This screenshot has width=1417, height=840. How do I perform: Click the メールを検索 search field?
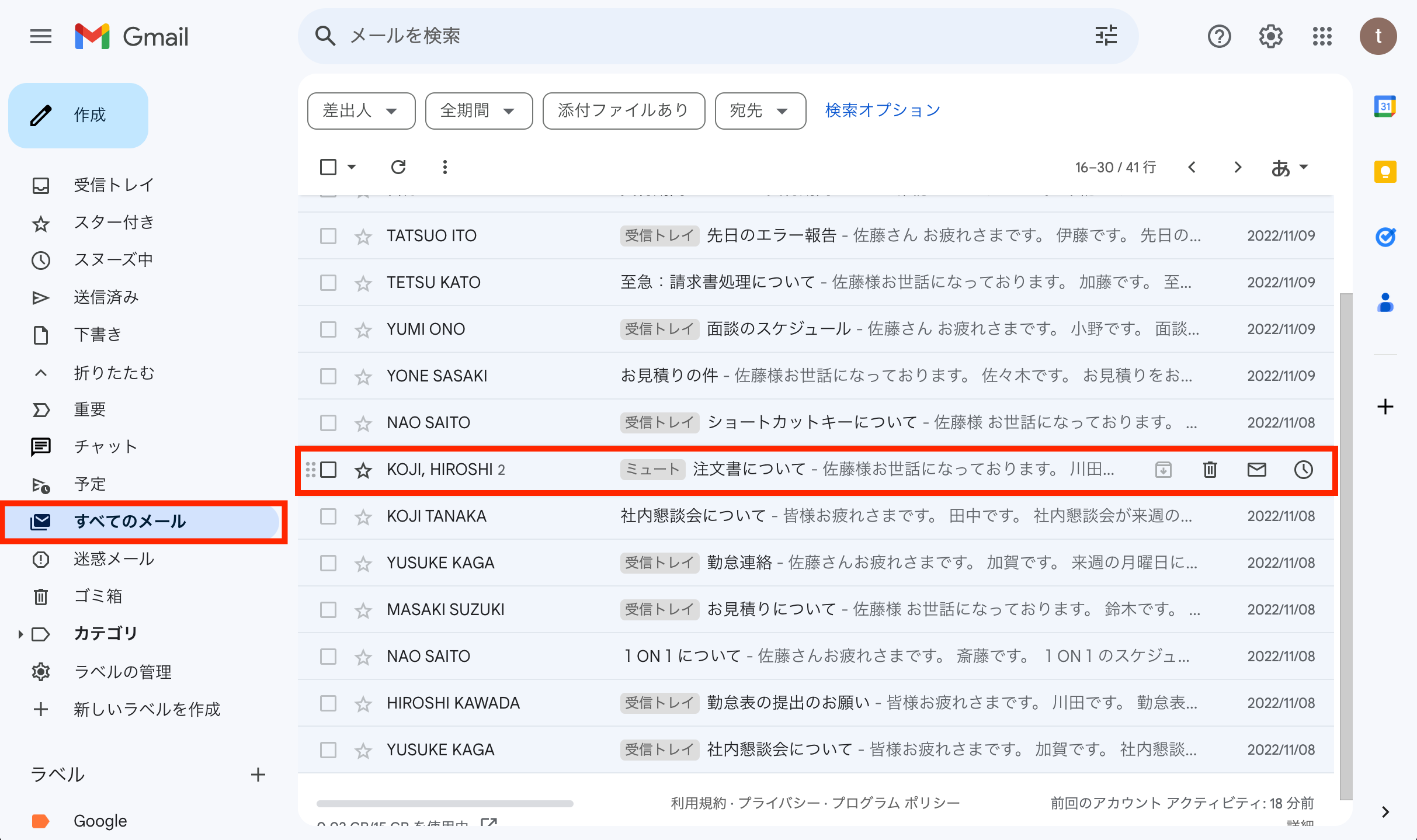[718, 36]
